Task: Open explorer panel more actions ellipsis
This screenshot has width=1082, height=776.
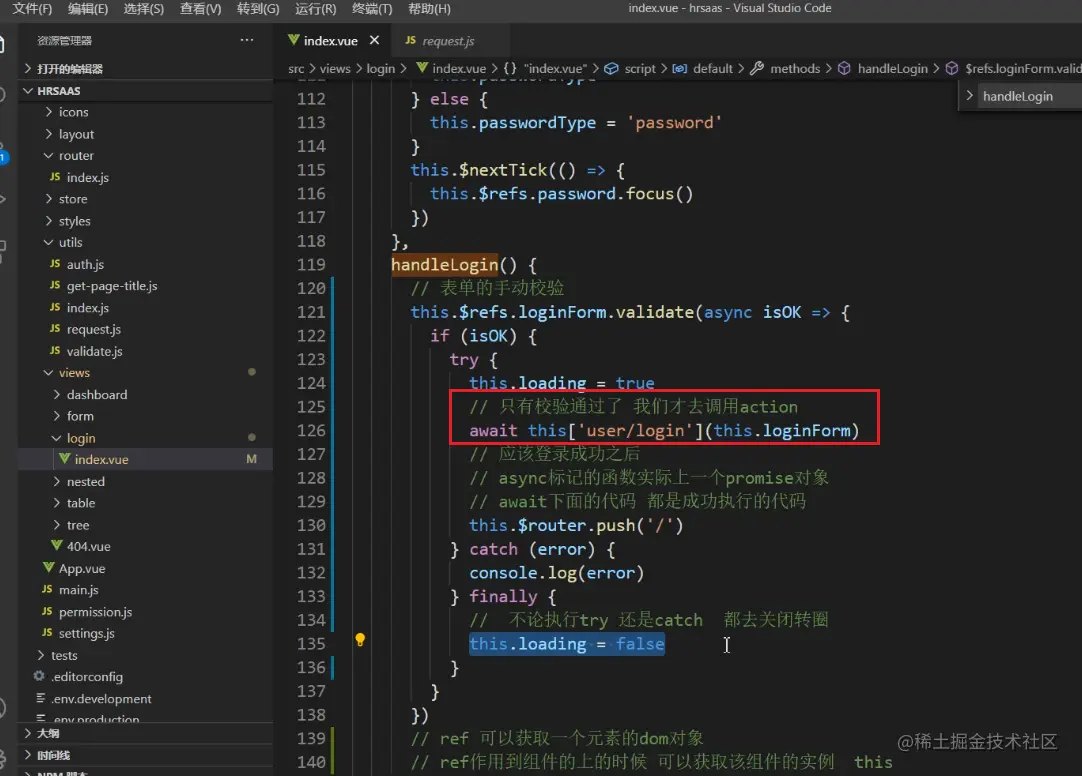Action: (246, 40)
